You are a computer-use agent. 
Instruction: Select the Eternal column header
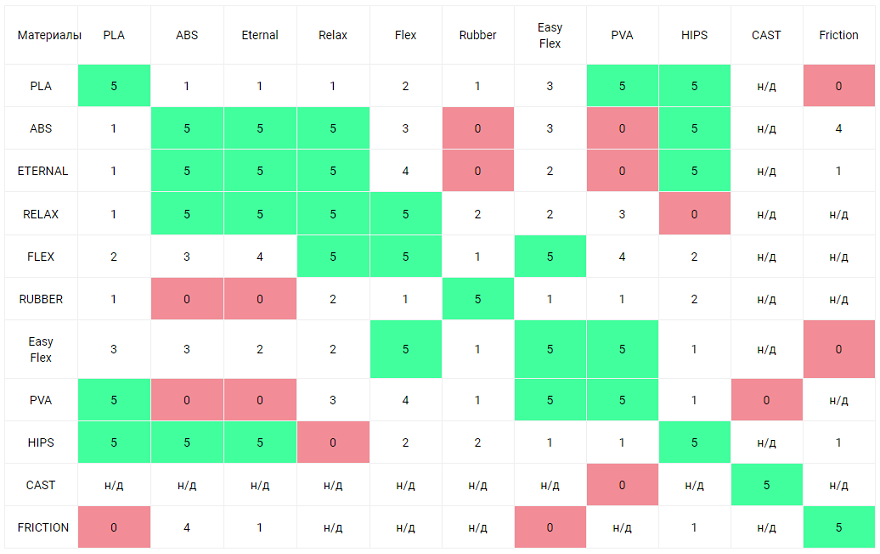point(260,35)
